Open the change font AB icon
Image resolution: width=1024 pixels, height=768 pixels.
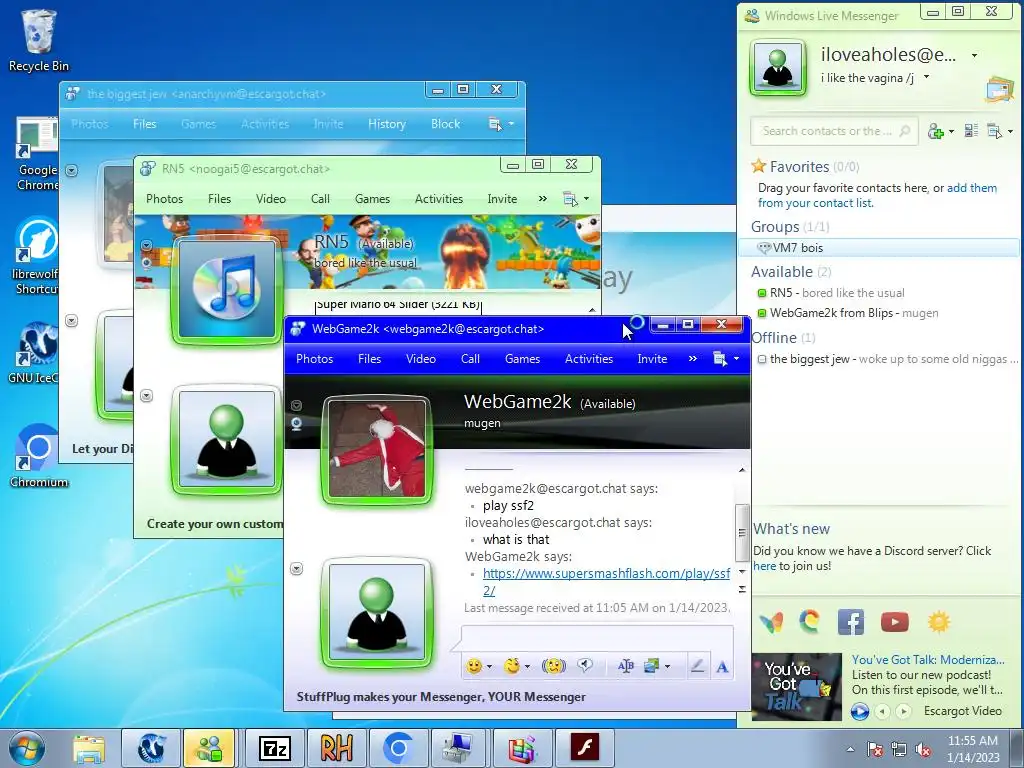(626, 666)
